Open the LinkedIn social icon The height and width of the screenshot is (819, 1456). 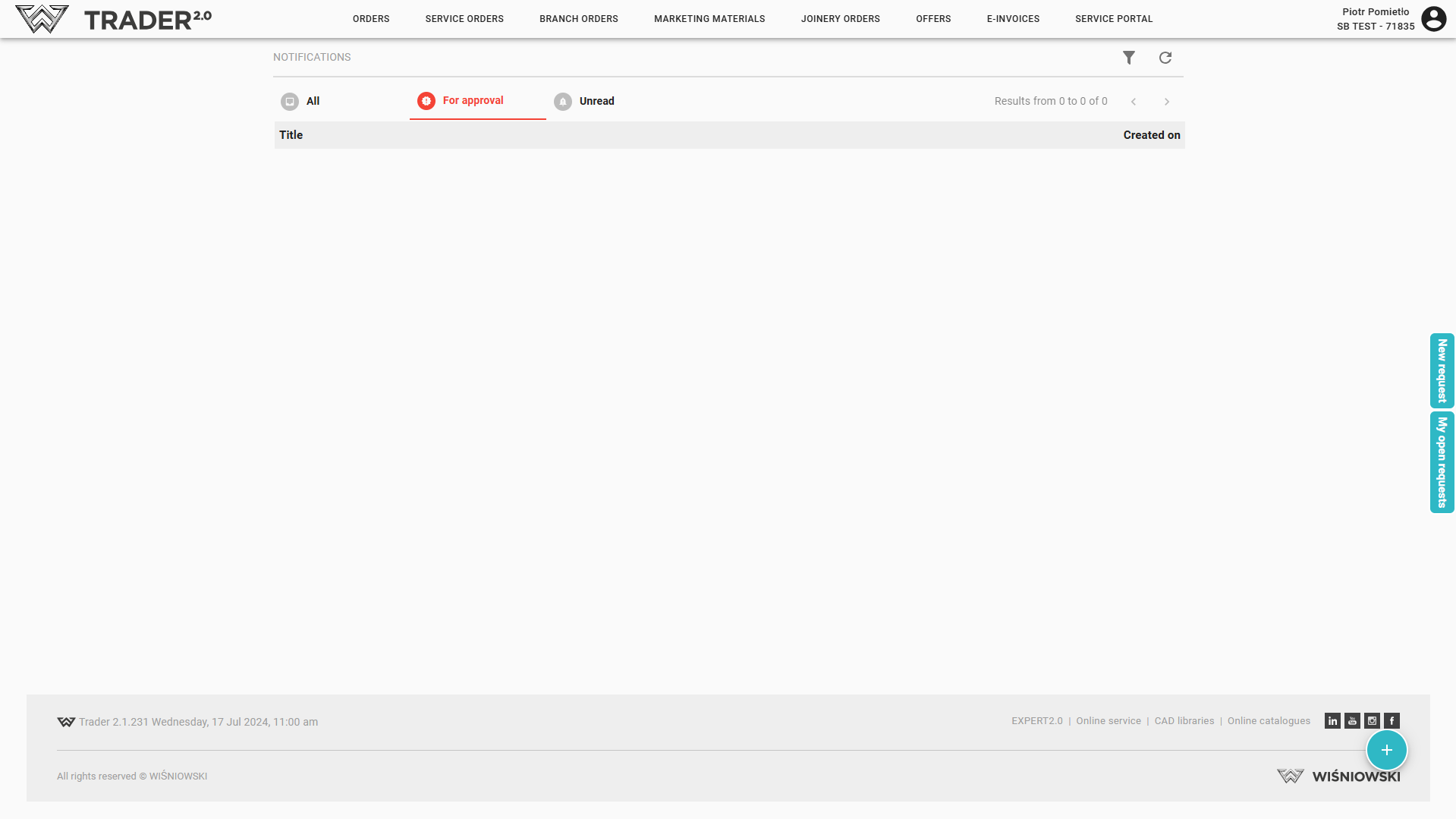[1332, 721]
